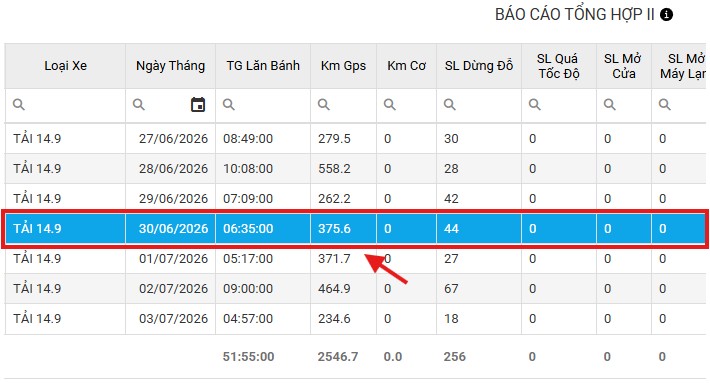
Task: Click Km Gps value 464.9
Action: 334,288
